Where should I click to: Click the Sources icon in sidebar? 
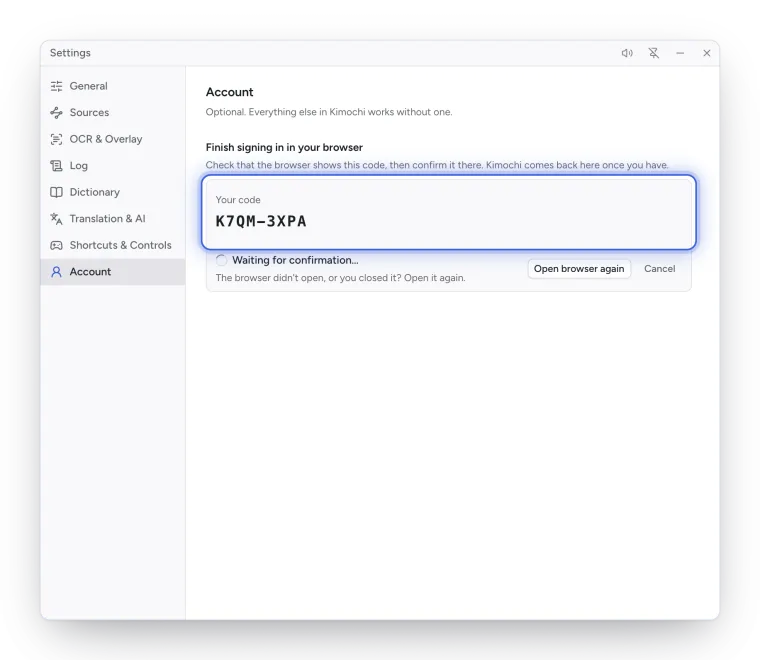point(56,112)
